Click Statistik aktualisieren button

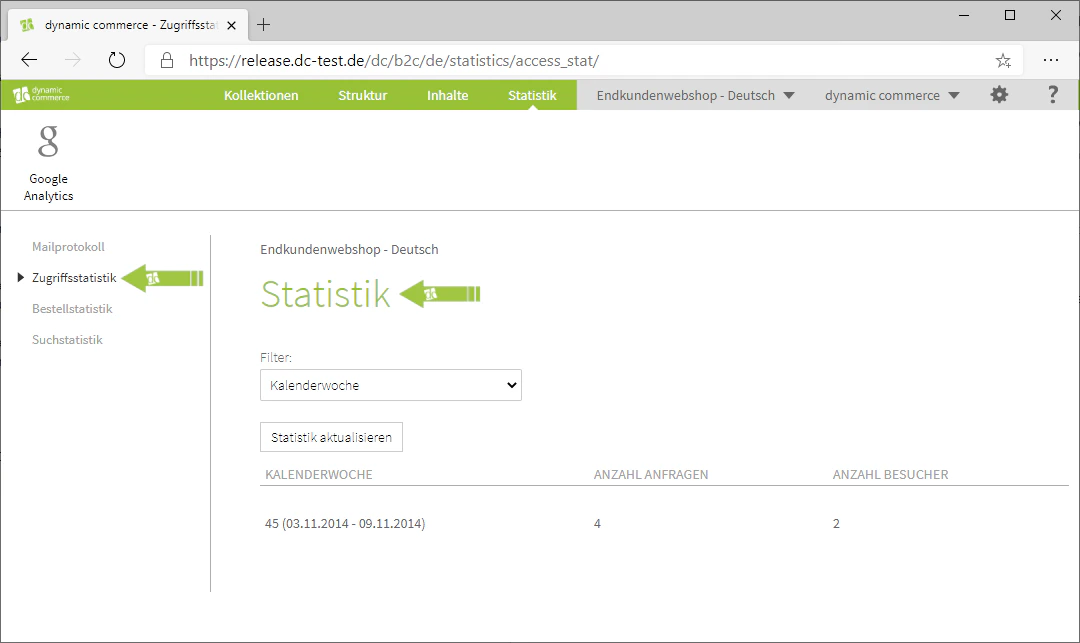pyautogui.click(x=331, y=437)
